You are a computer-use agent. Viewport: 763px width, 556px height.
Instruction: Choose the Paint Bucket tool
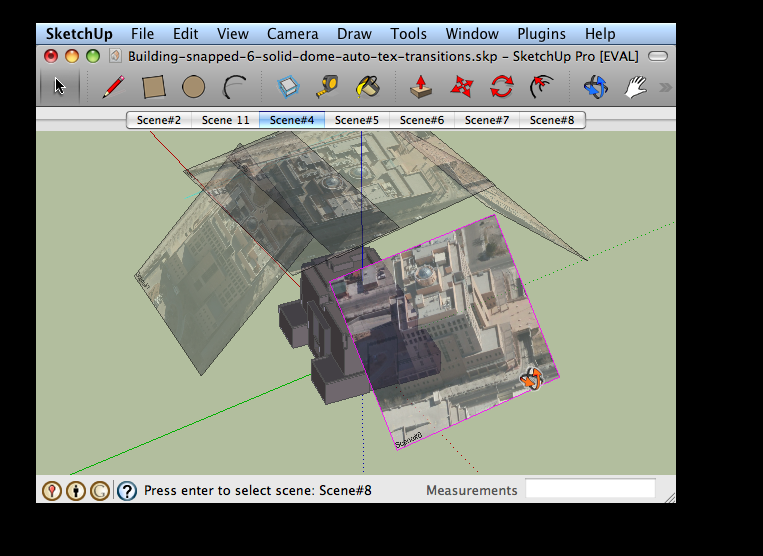(x=368, y=87)
